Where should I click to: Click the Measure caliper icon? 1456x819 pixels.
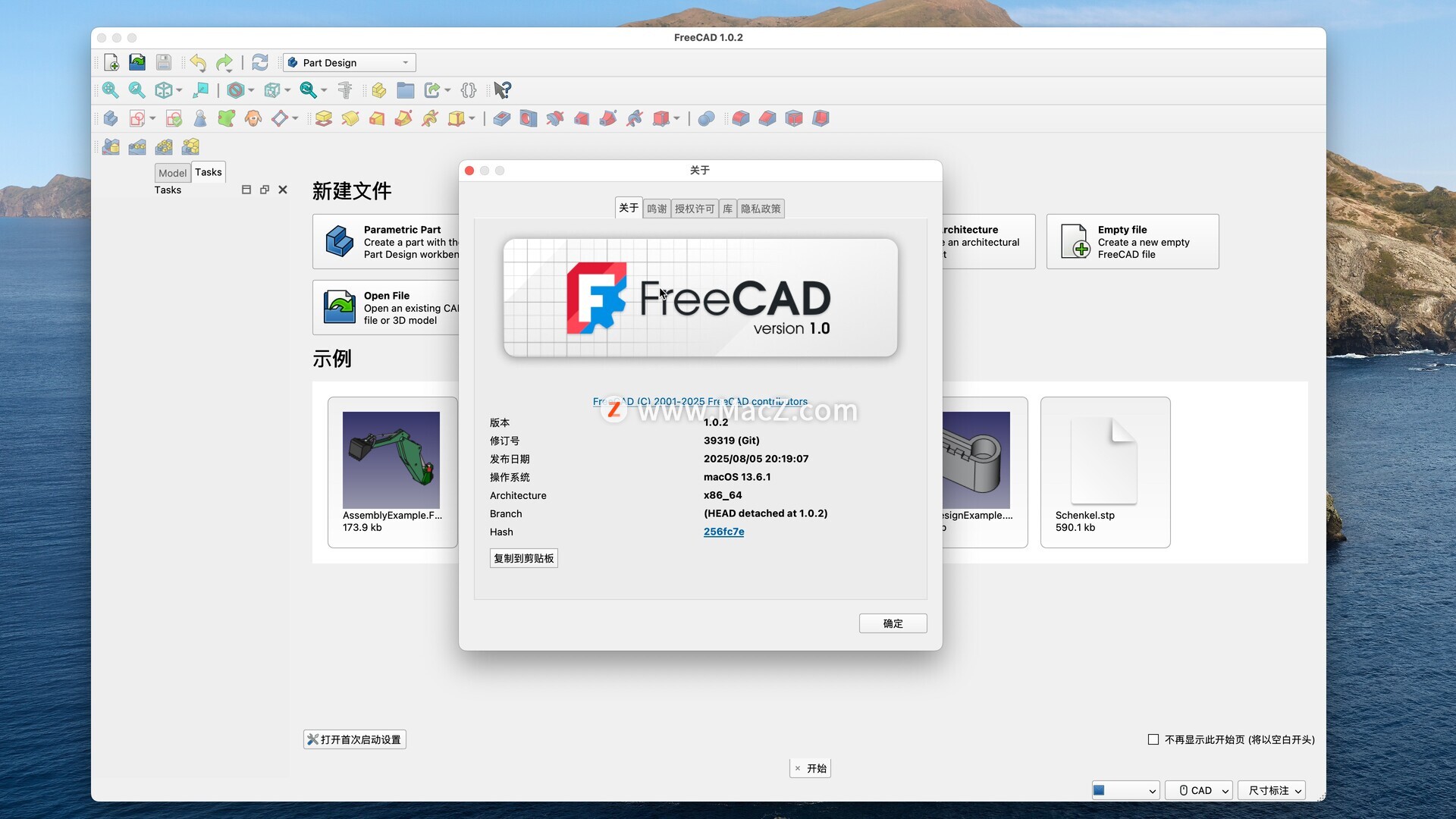click(345, 90)
